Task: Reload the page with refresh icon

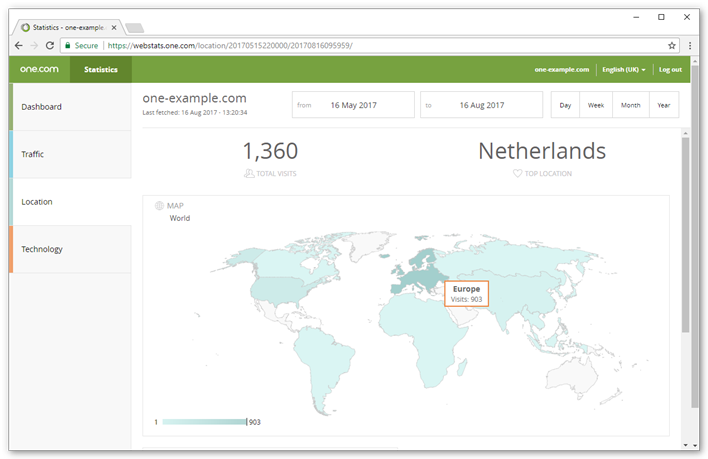Action: point(49,46)
